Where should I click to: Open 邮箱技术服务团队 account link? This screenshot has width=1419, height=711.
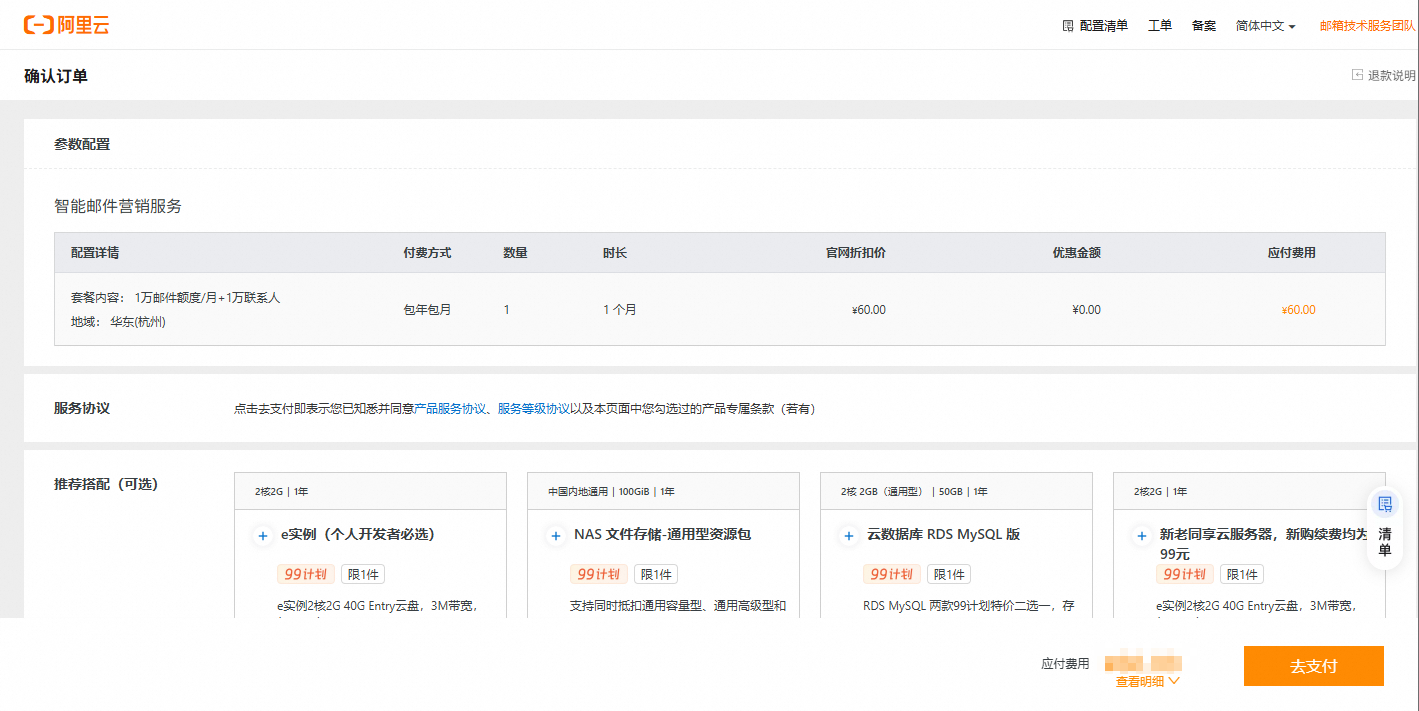coord(1367,26)
